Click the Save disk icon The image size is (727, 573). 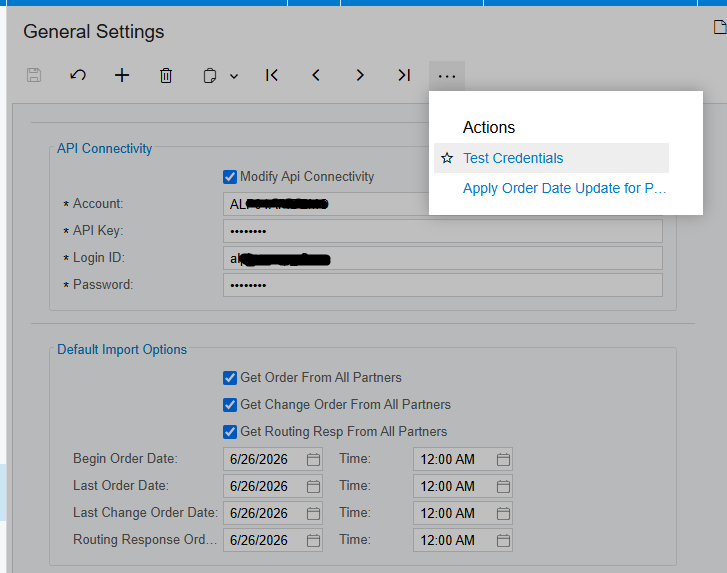pyautogui.click(x=34, y=75)
